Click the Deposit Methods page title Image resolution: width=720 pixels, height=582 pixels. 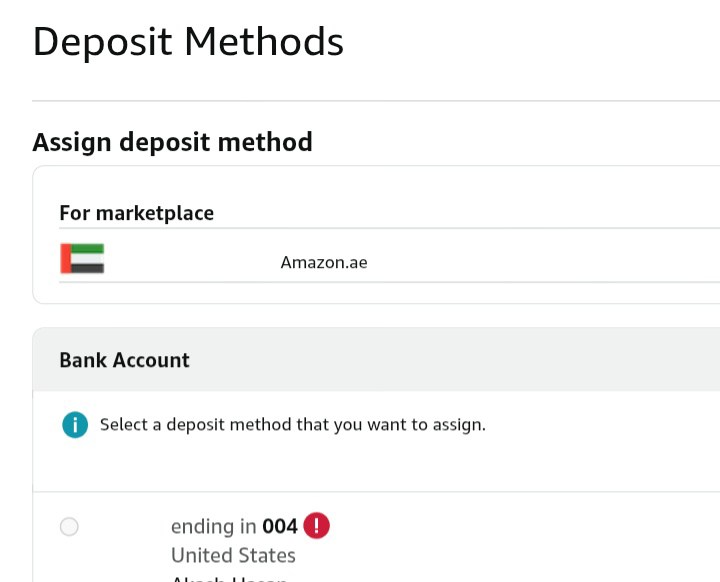pos(188,42)
